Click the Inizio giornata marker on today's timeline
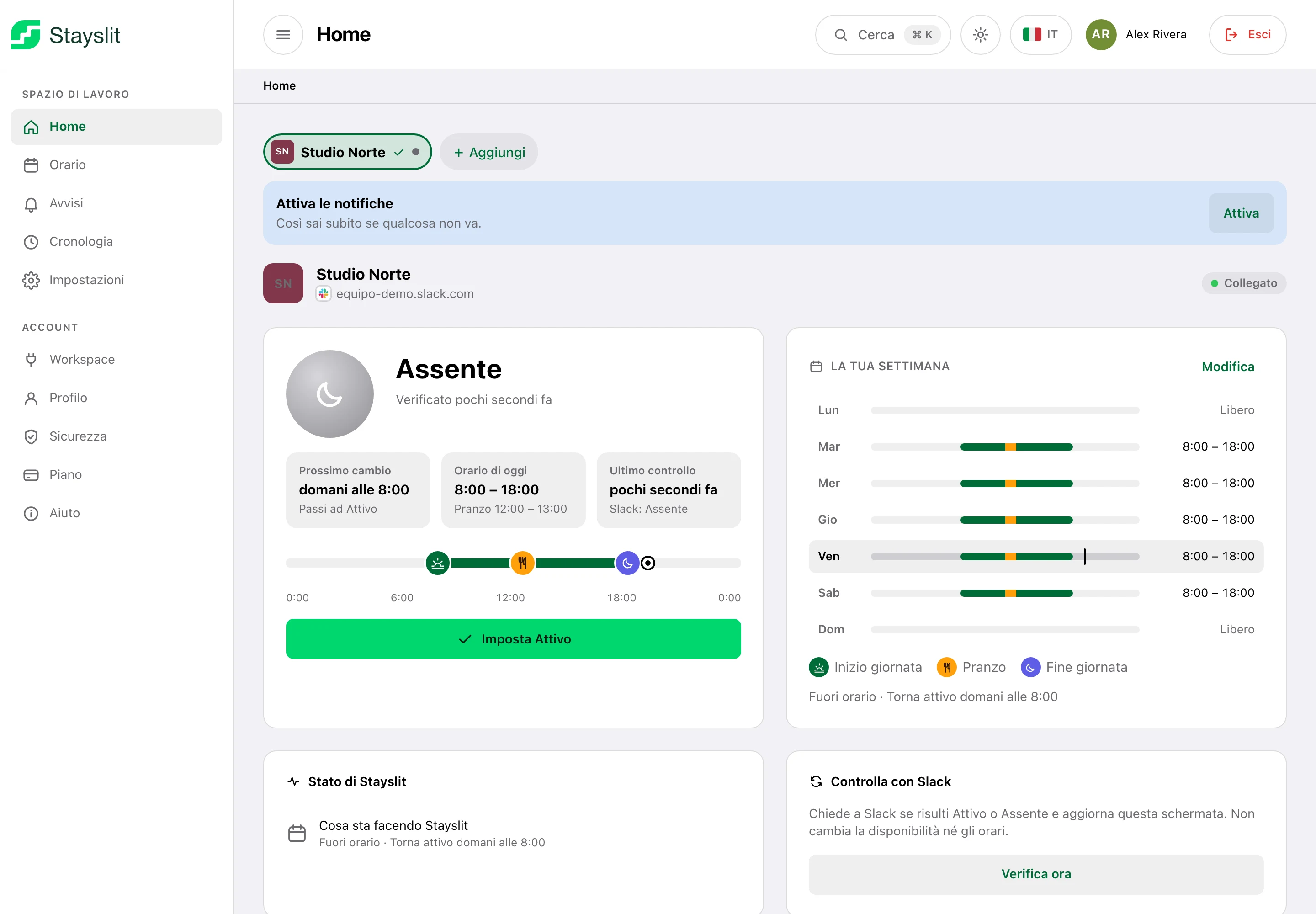 [438, 563]
